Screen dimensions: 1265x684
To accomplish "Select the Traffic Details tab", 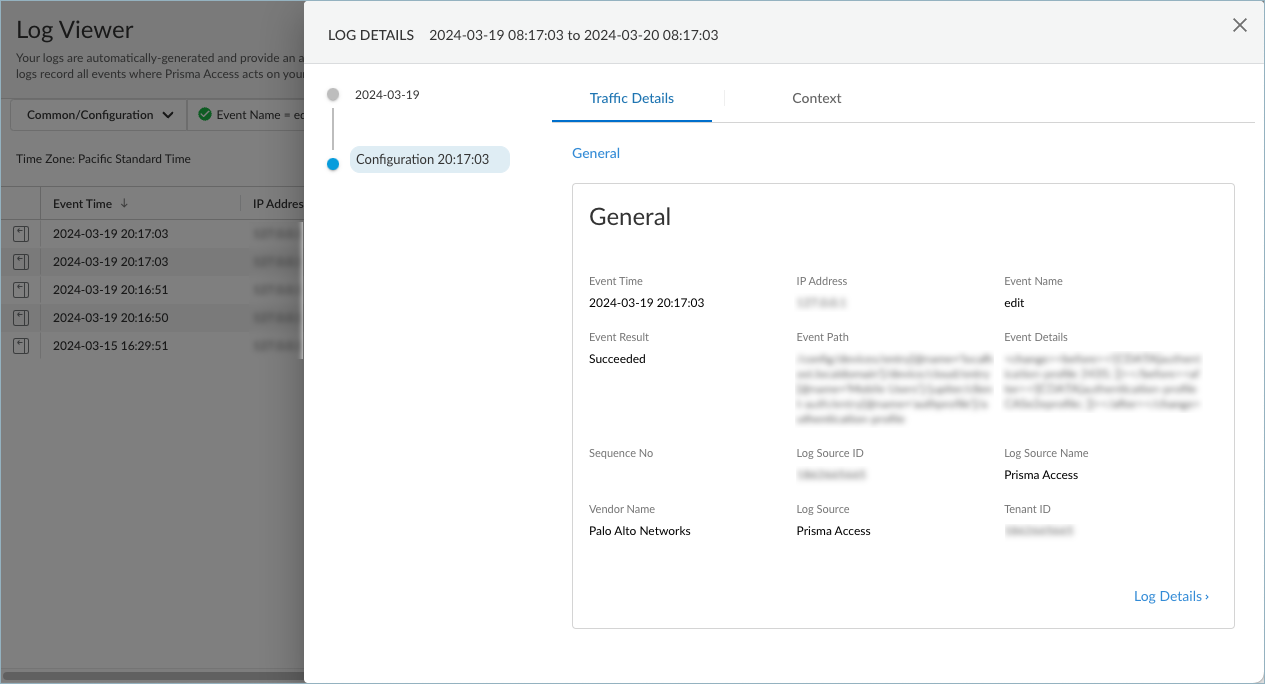I will 631,98.
